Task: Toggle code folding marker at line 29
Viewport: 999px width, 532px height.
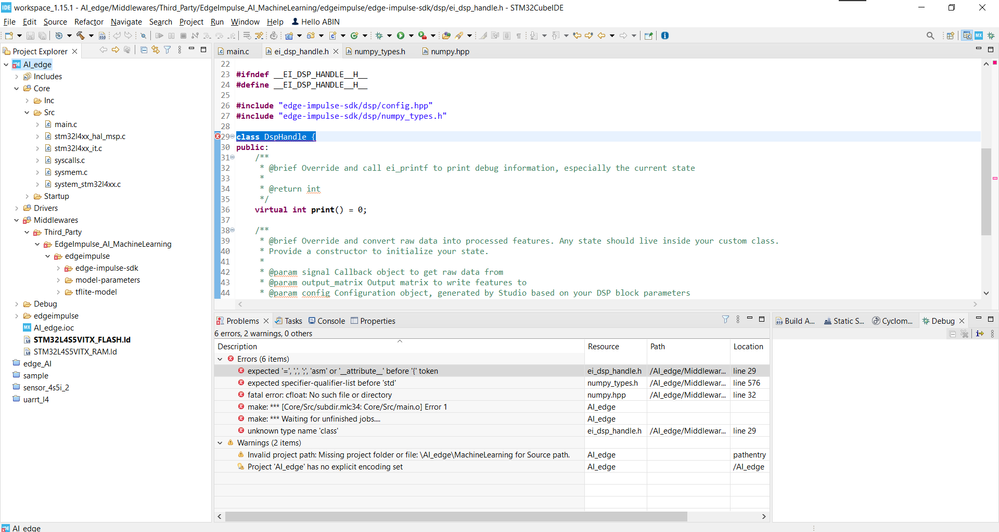Action: click(233, 136)
